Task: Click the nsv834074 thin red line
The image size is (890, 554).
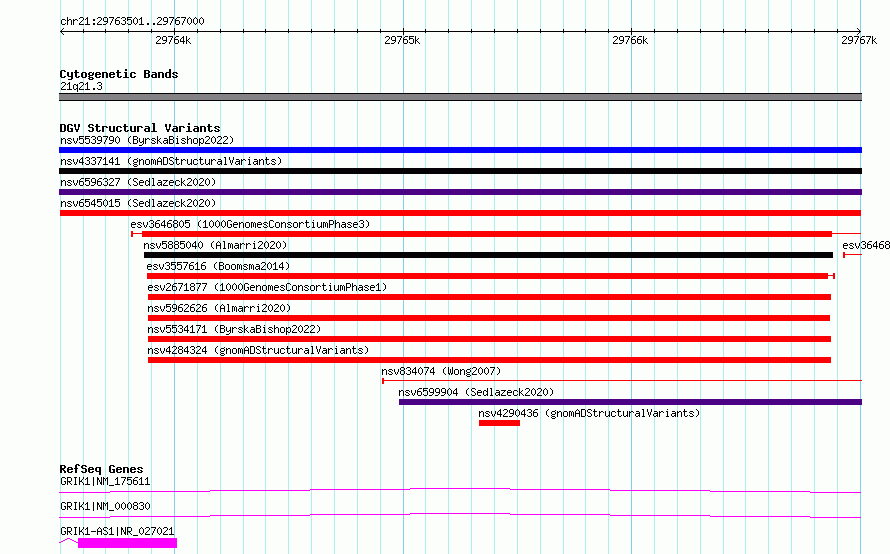Action: click(622, 380)
